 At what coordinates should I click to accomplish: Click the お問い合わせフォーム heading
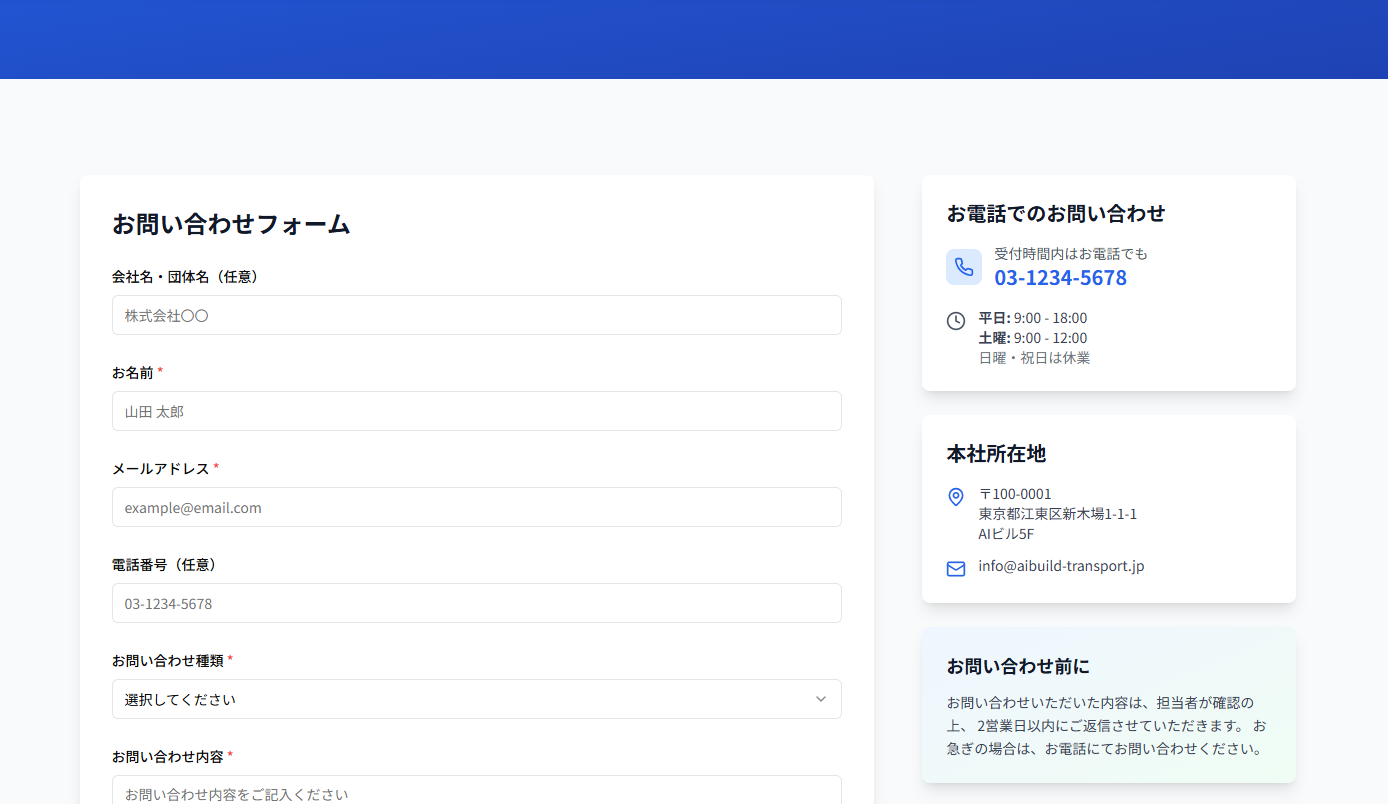pos(231,226)
